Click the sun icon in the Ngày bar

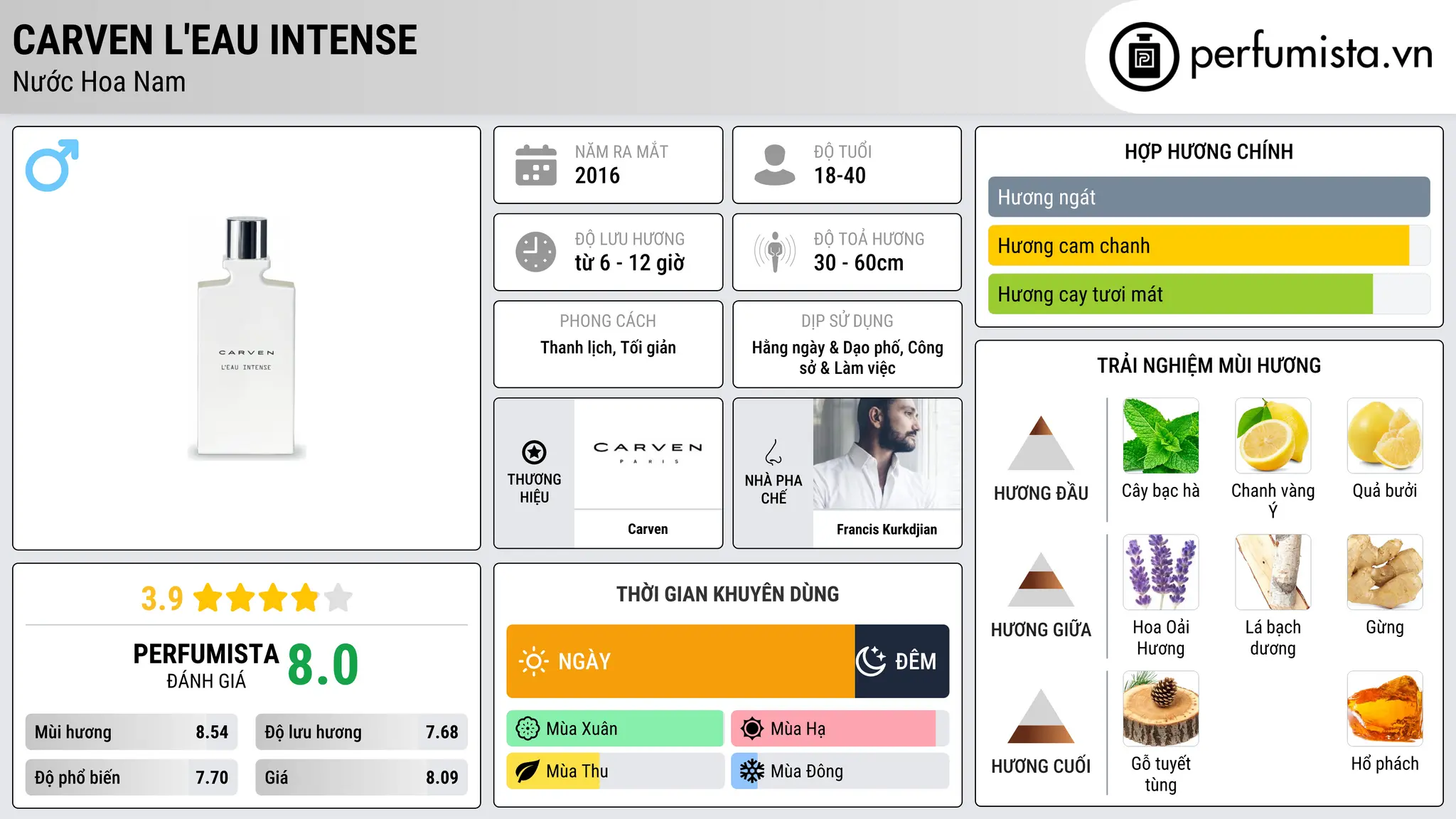tap(533, 661)
